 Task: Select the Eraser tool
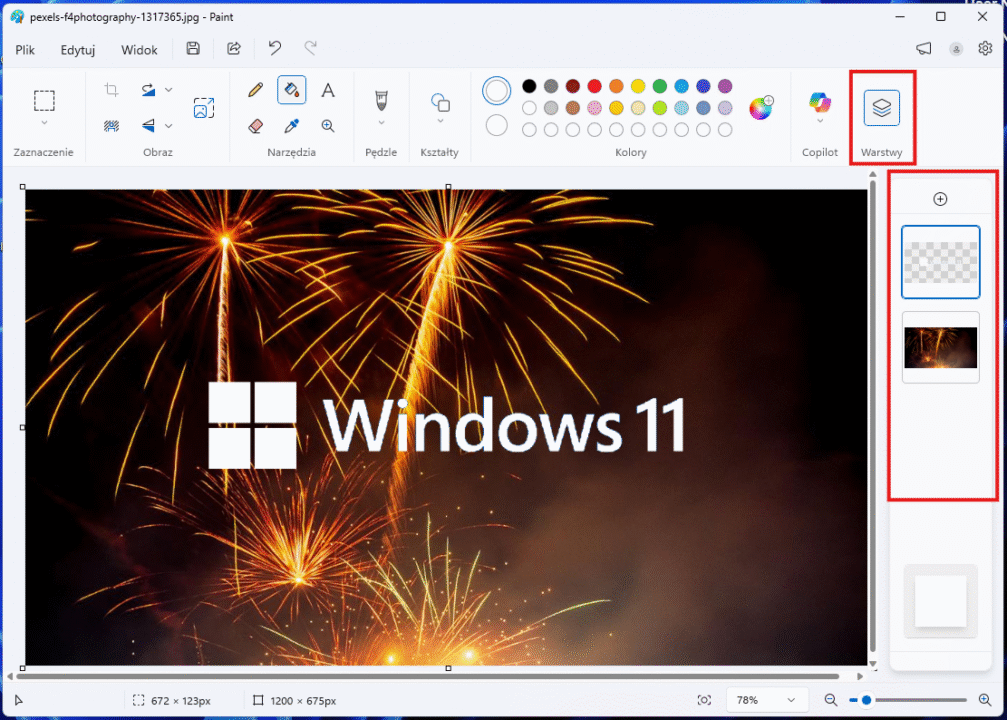click(x=255, y=126)
